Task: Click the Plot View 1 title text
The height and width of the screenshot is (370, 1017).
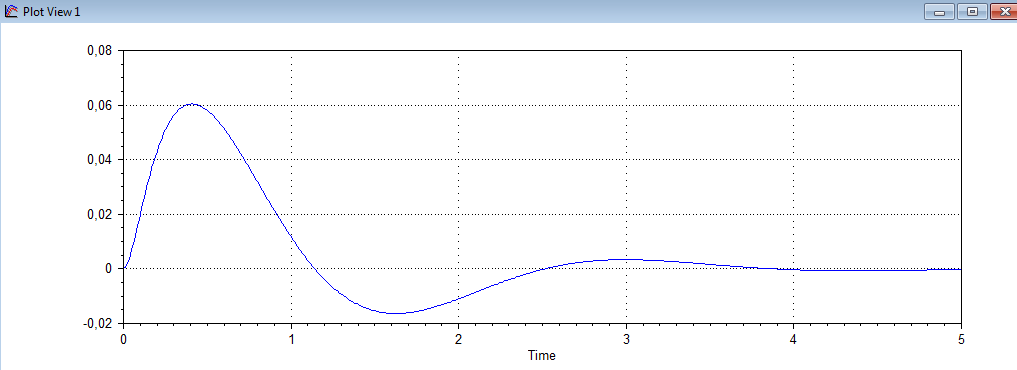Action: pos(51,12)
